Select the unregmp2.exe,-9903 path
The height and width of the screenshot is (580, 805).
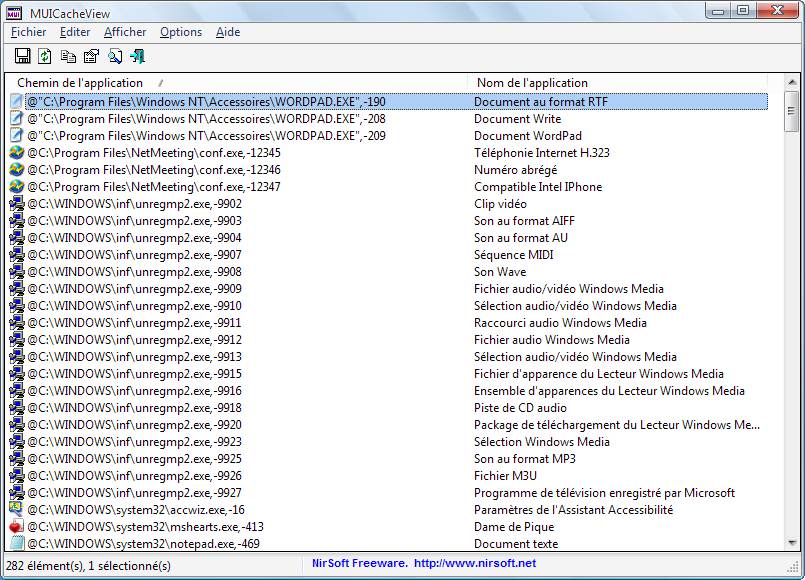(x=135, y=221)
